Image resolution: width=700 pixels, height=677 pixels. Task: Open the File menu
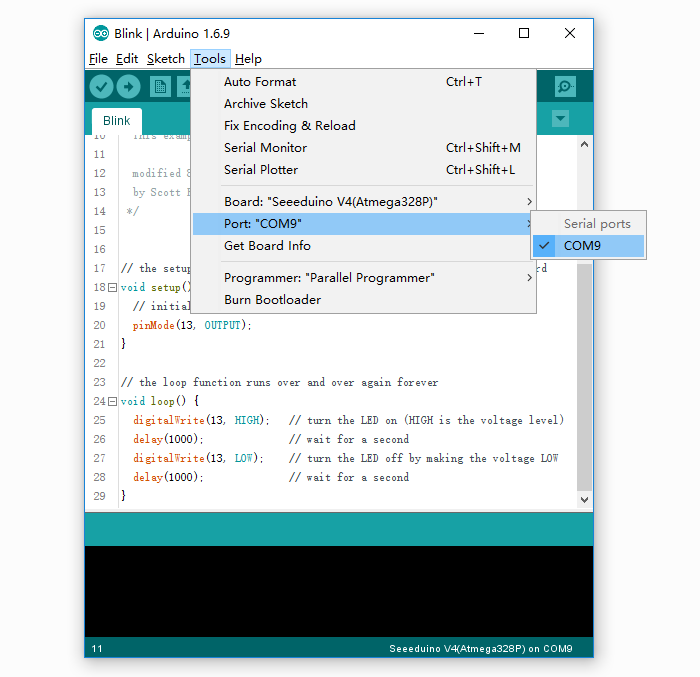pos(98,59)
